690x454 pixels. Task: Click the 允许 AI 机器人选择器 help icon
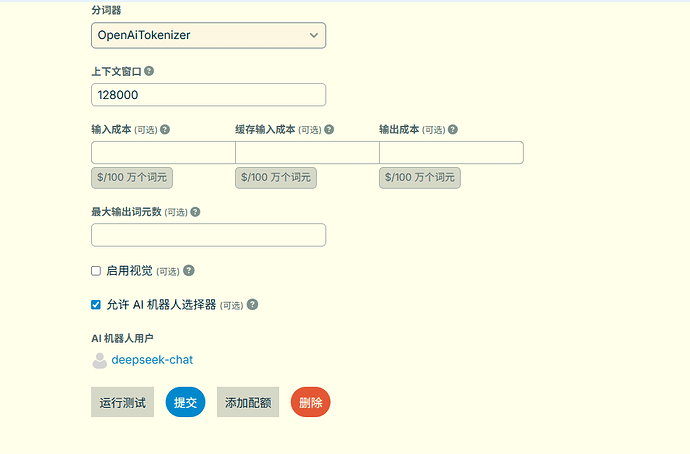[x=252, y=304]
